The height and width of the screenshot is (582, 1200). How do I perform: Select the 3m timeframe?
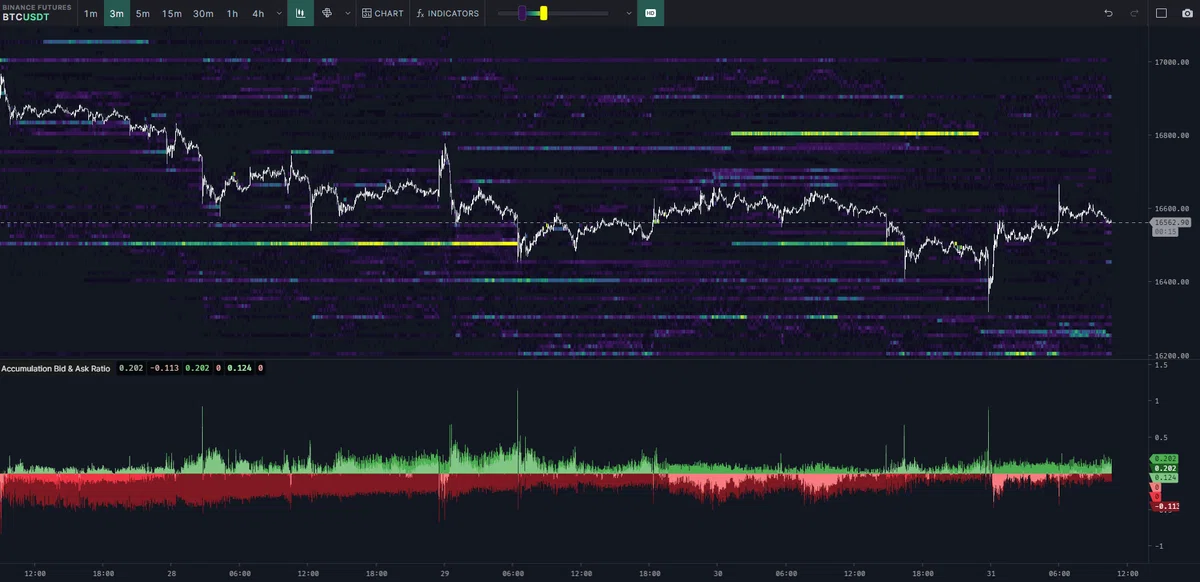[x=117, y=13]
